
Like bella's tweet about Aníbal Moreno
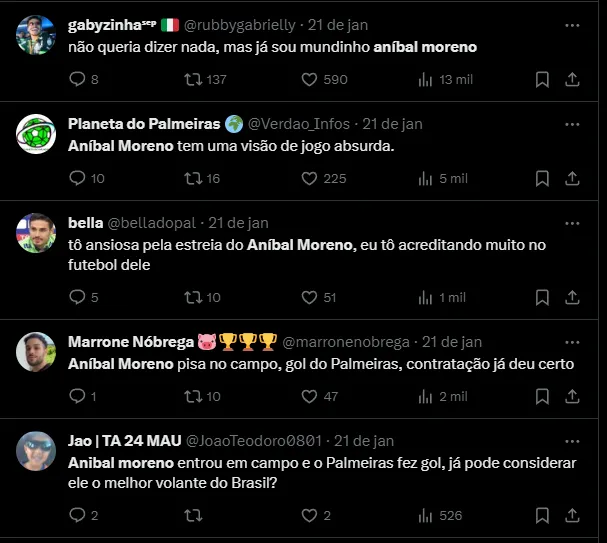click(x=309, y=297)
